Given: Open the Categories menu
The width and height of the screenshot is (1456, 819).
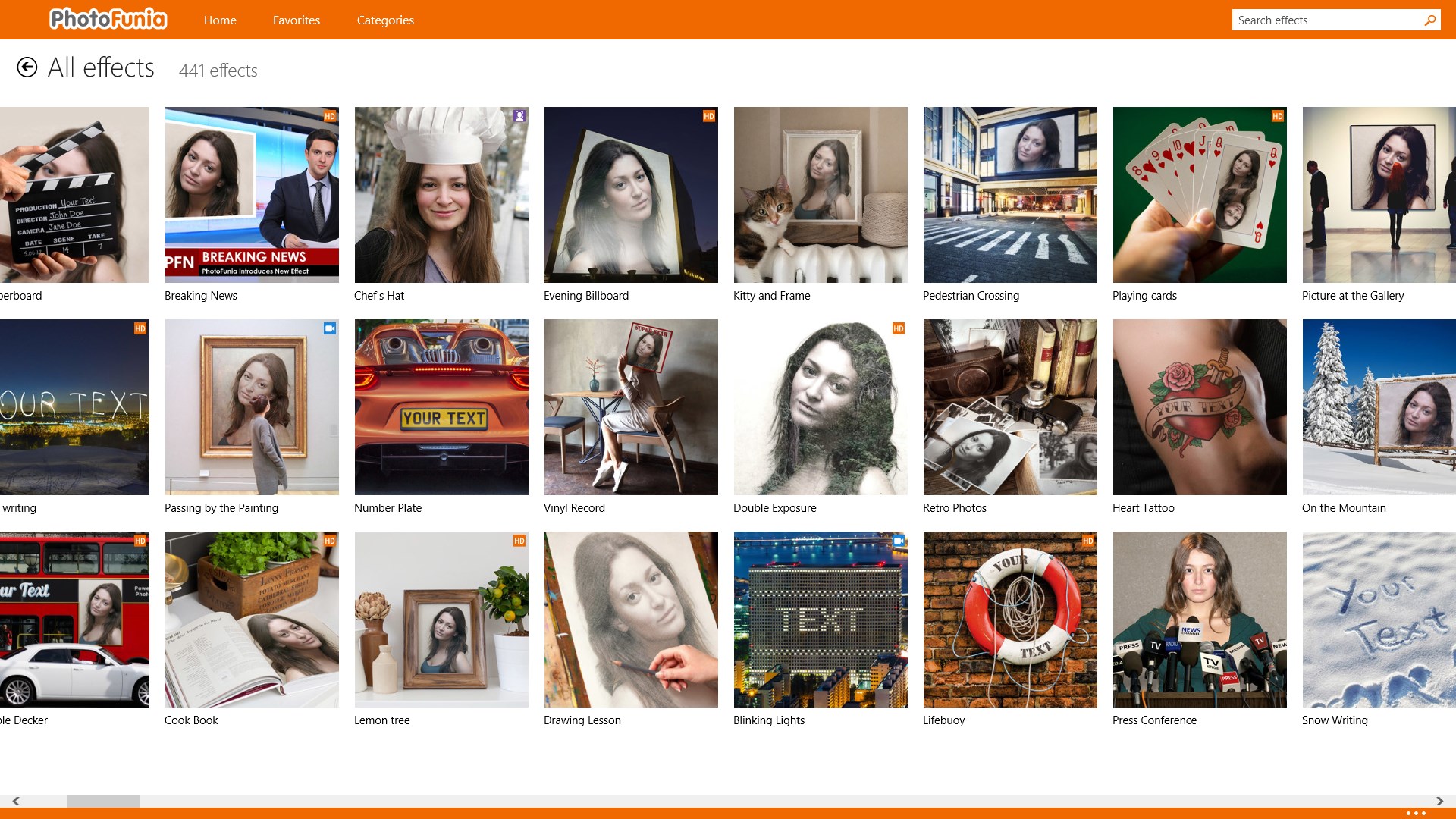Looking at the screenshot, I should [x=385, y=20].
